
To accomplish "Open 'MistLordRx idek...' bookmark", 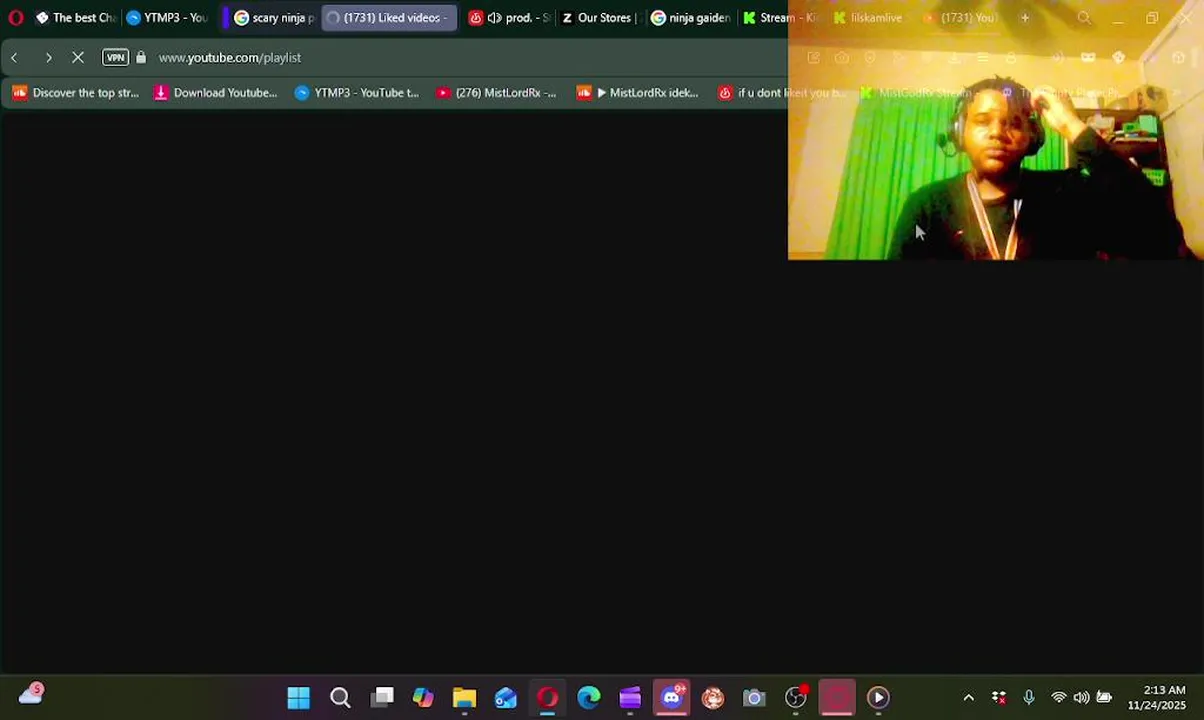I will point(638,93).
